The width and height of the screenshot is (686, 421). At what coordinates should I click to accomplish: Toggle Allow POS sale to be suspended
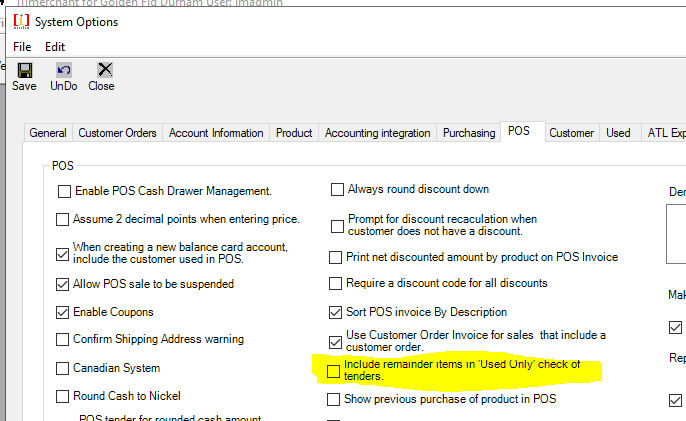pos(63,284)
